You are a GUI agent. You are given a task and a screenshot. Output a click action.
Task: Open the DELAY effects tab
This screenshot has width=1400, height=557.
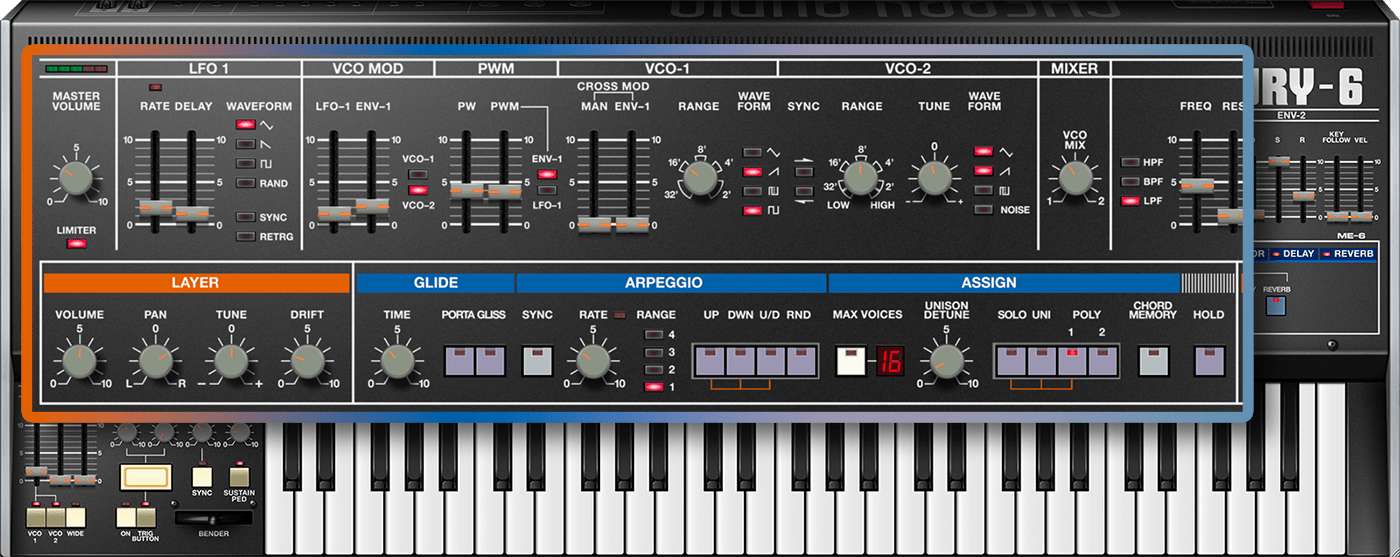coord(1292,254)
